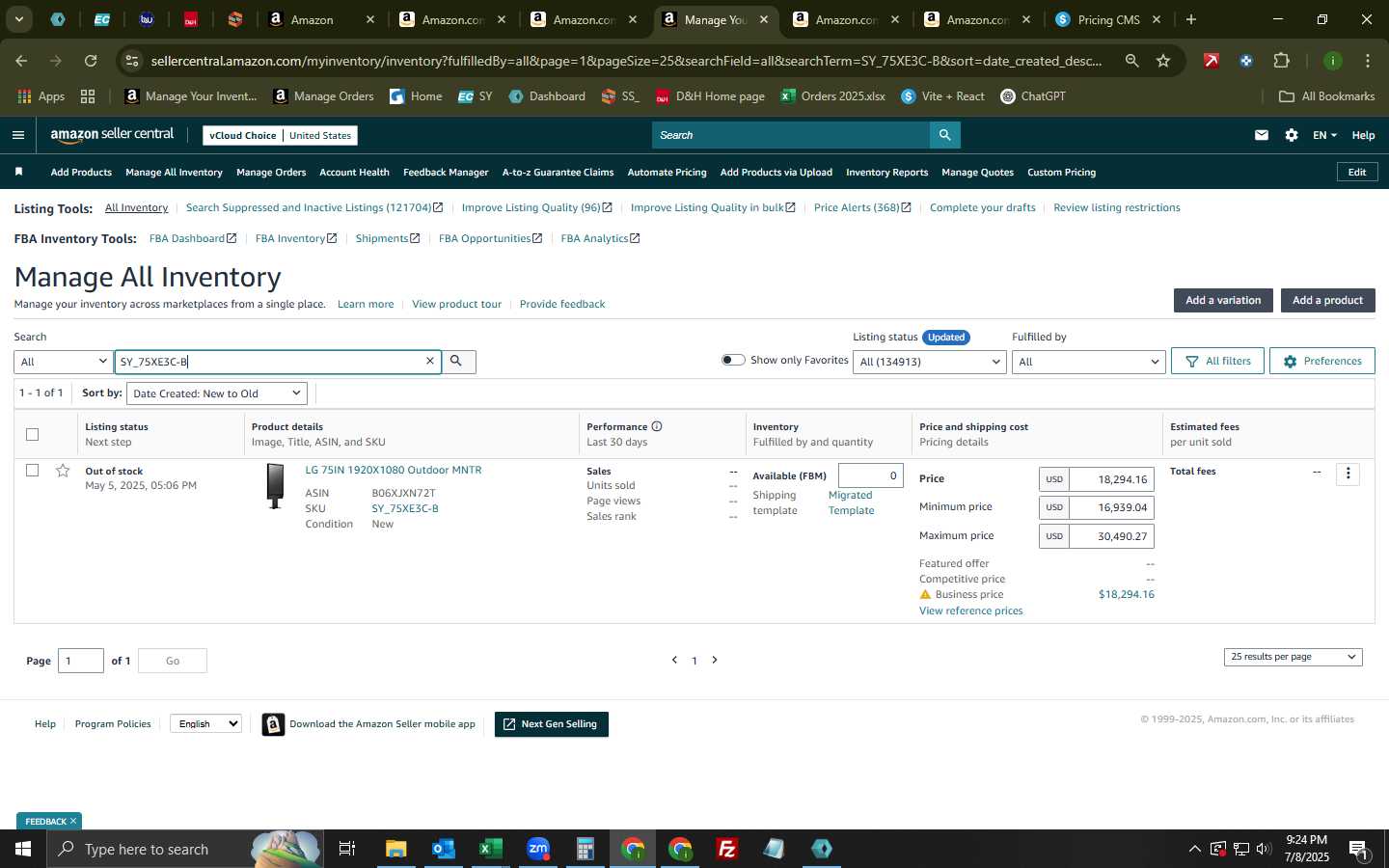Click the Page number input field

pos(81,661)
